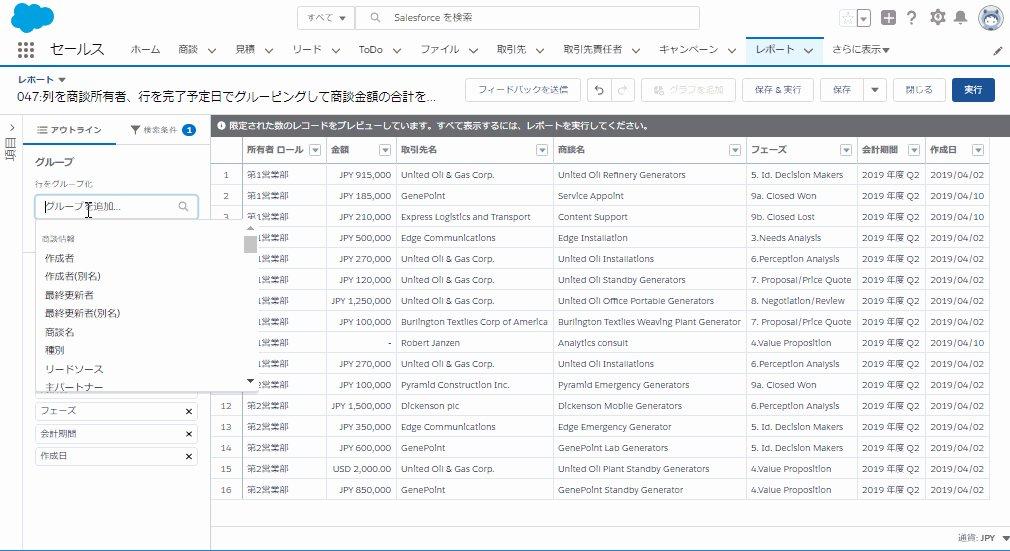
Task: Click the search magnifier in group field
Action: tap(184, 206)
